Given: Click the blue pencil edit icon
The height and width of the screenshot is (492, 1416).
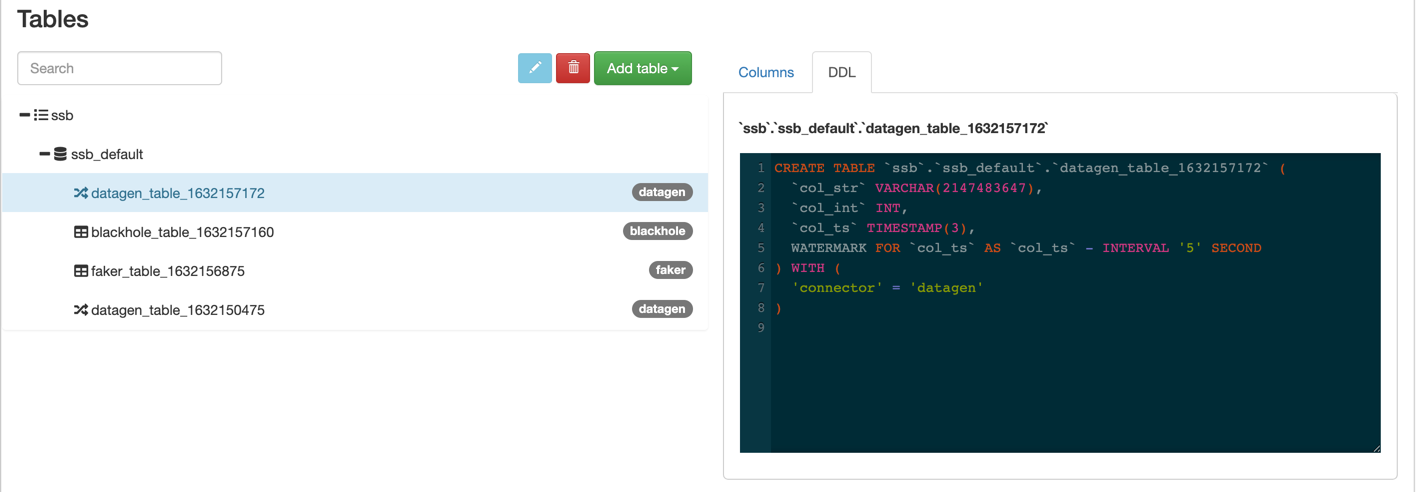Looking at the screenshot, I should [x=535, y=68].
